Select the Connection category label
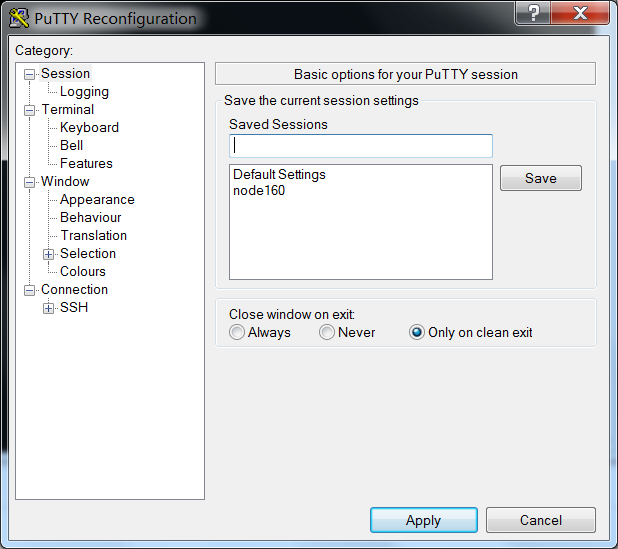This screenshot has width=618, height=549. tap(74, 289)
